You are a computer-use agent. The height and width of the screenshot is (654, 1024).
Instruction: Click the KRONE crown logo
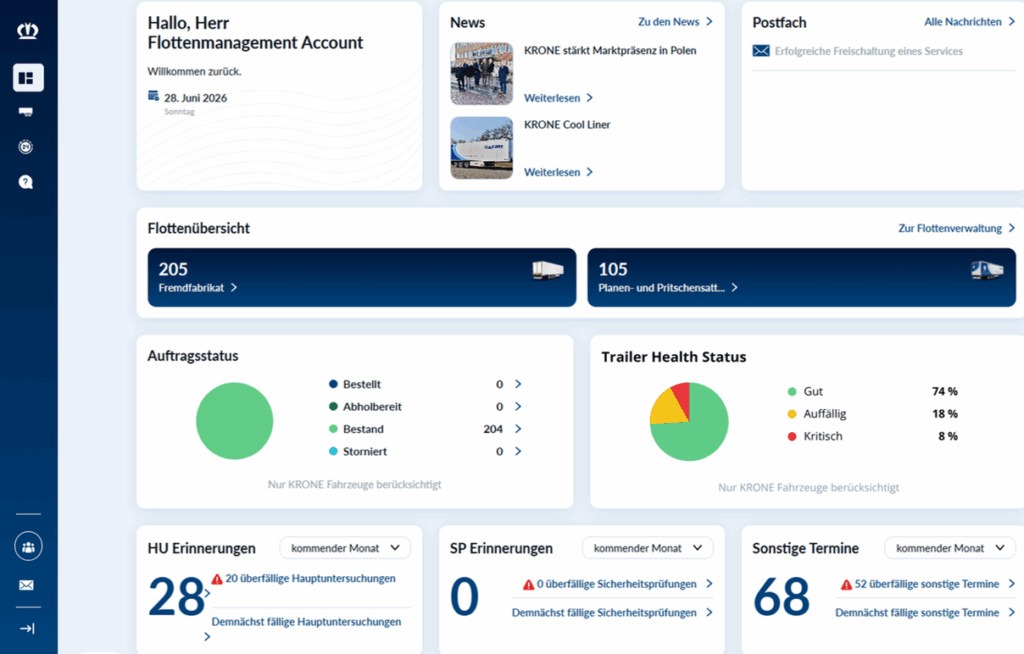coord(27,31)
